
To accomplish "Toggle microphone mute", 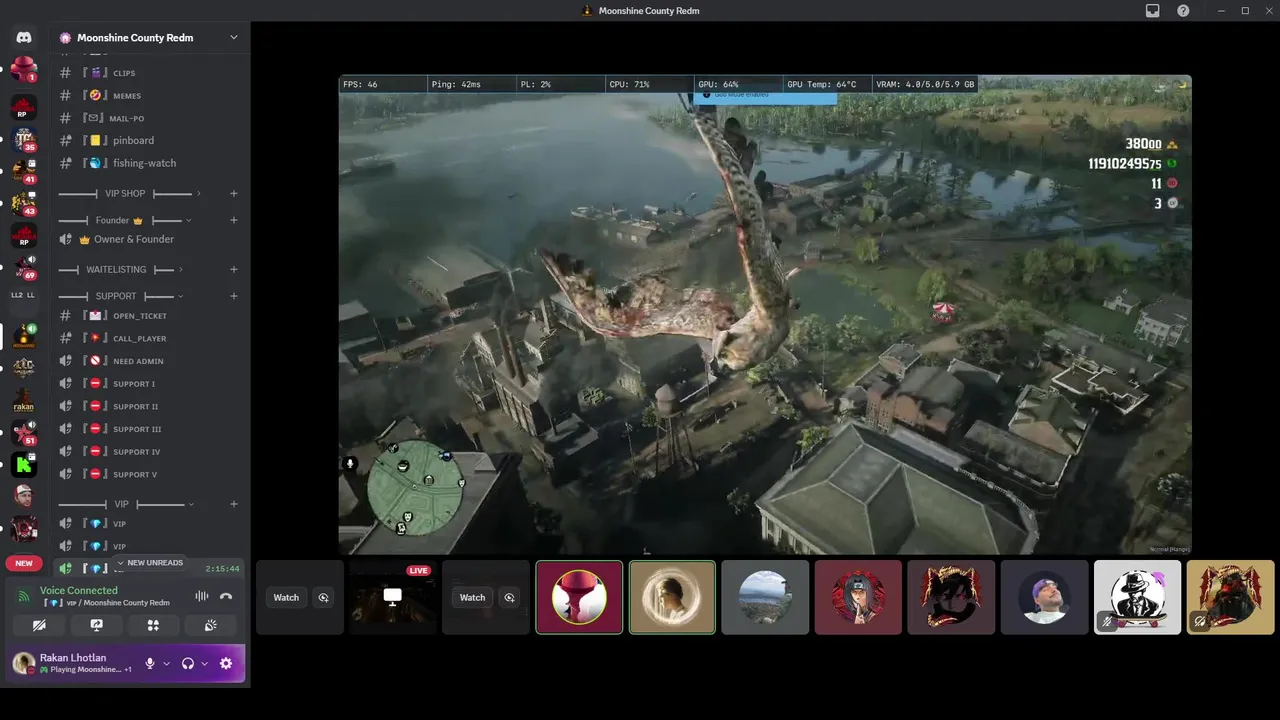I will click(x=150, y=663).
